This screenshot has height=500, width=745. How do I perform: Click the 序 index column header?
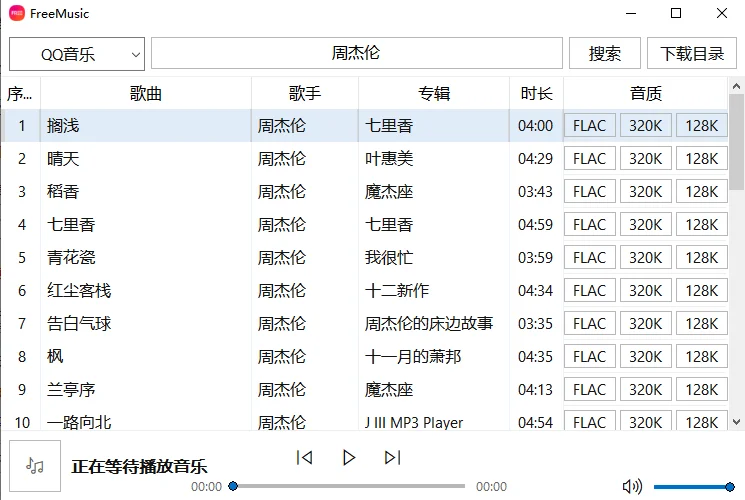(20, 94)
